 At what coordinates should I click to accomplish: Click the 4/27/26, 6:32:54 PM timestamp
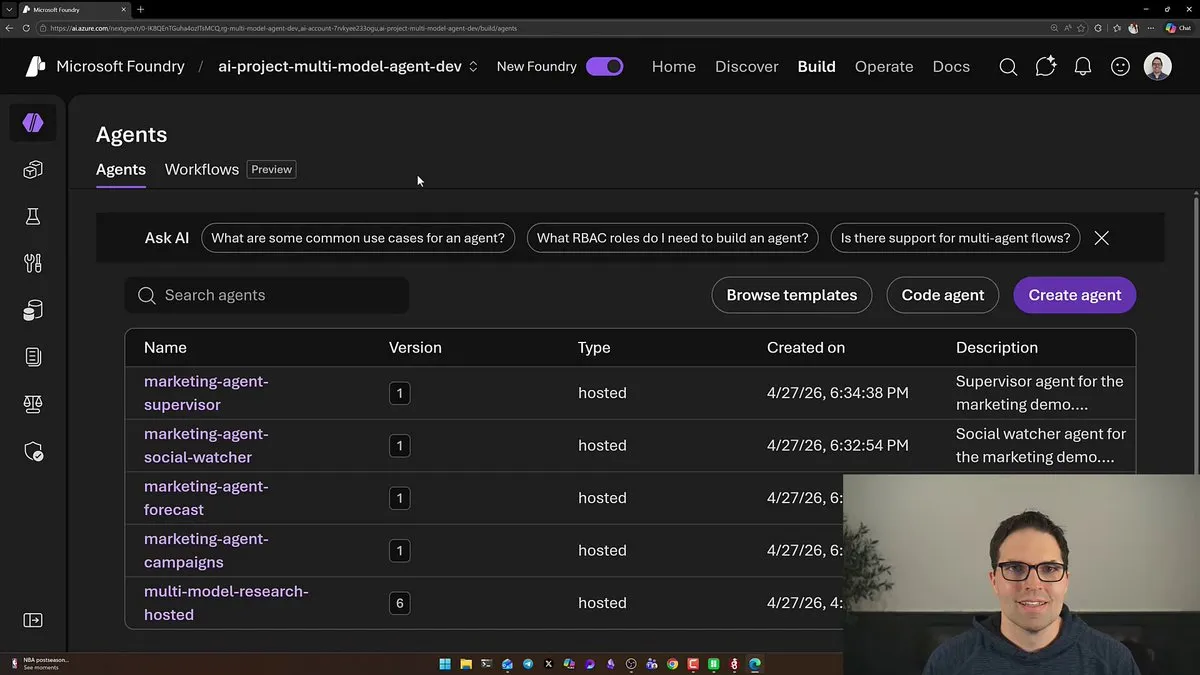pos(838,446)
